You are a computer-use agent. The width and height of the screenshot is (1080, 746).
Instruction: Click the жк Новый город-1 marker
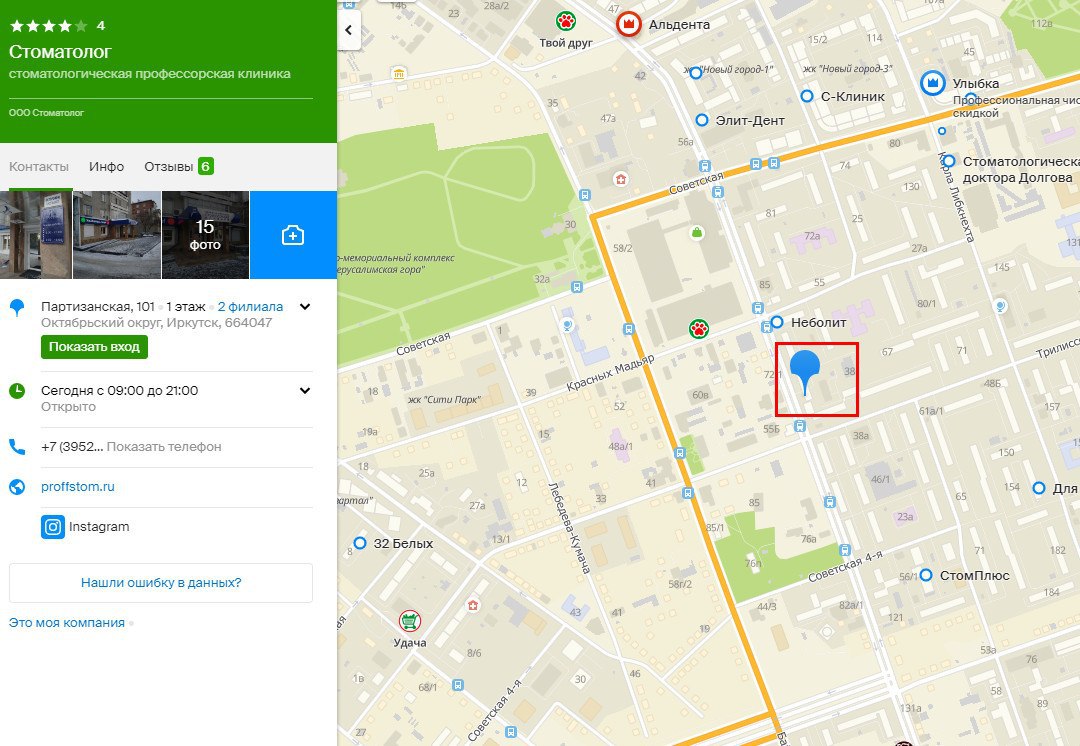[x=696, y=72]
